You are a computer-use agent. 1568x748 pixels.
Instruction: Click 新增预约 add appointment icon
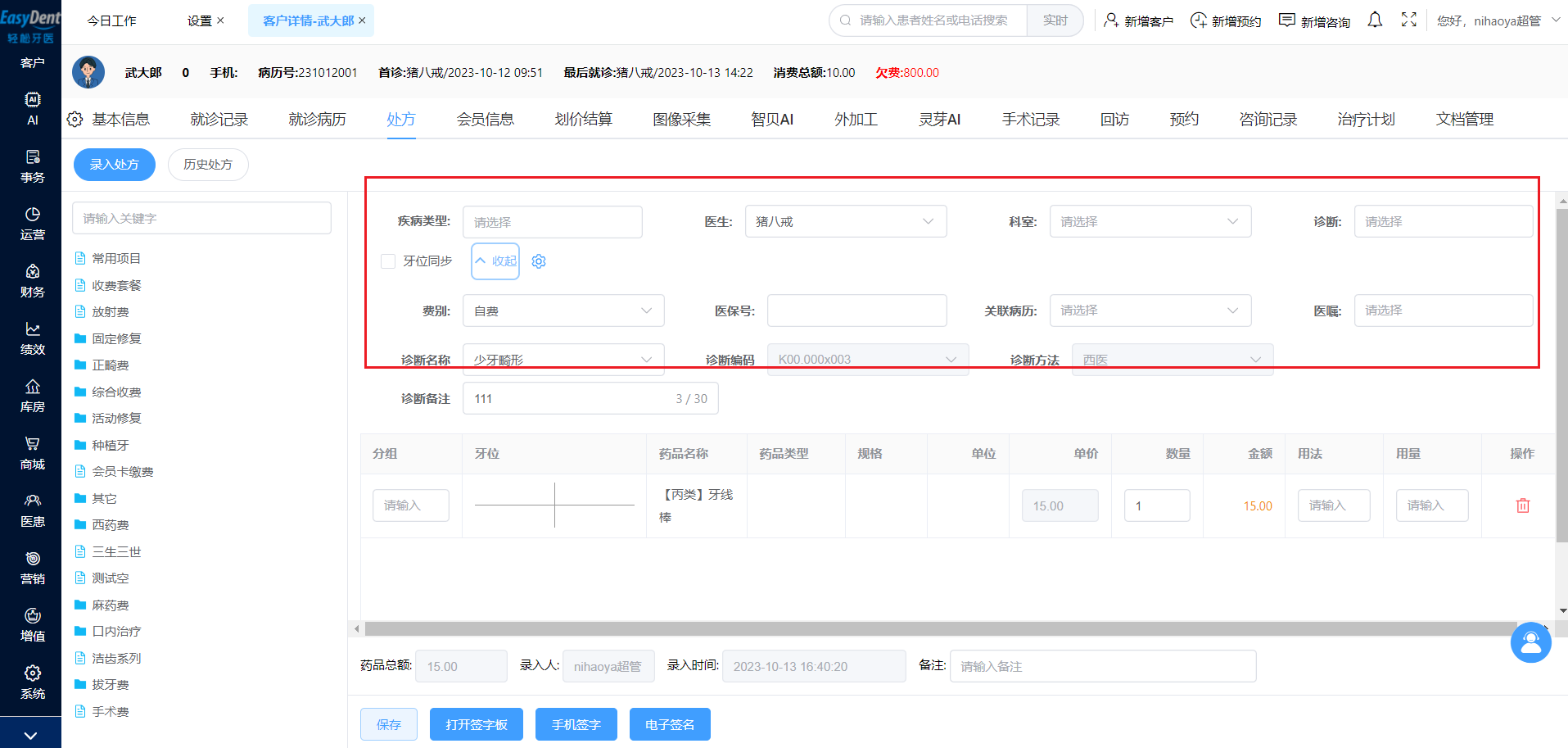[x=1198, y=20]
